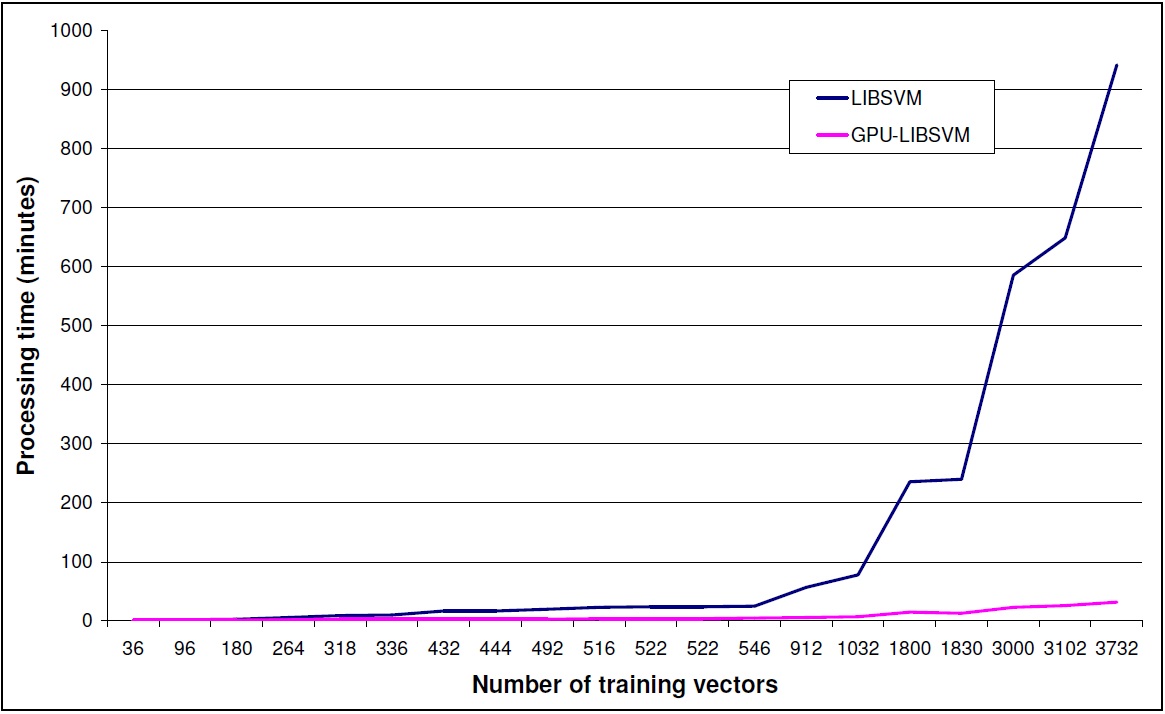Click the 546 x-axis label
Image resolution: width=1165 pixels, height=714 pixels.
pyautogui.click(x=754, y=649)
